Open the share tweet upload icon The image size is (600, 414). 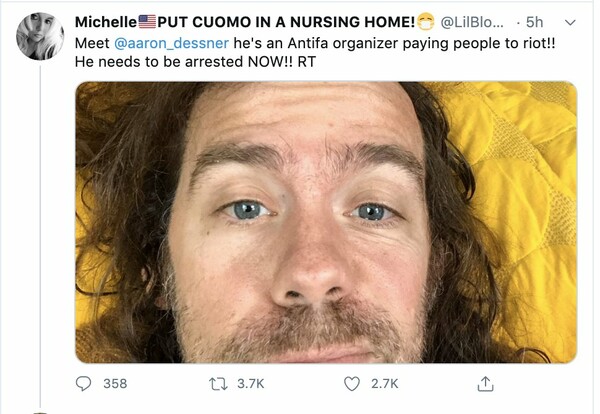pos(485,384)
